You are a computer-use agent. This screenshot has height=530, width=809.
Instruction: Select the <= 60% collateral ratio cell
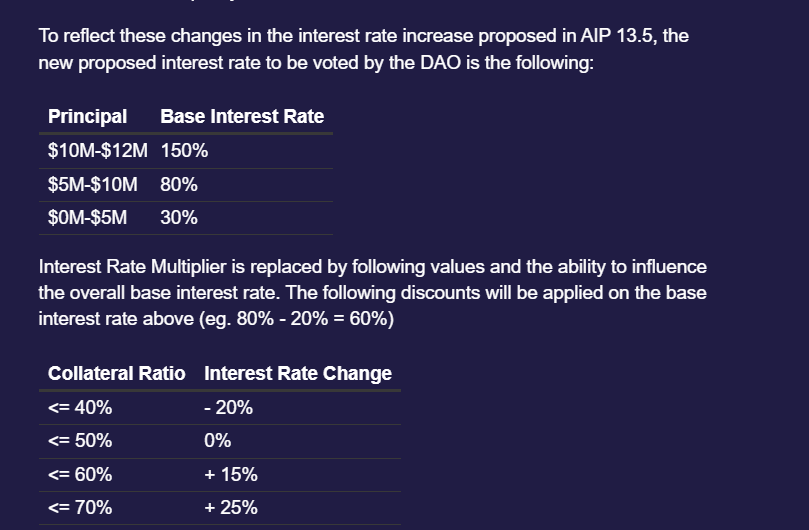pos(80,475)
